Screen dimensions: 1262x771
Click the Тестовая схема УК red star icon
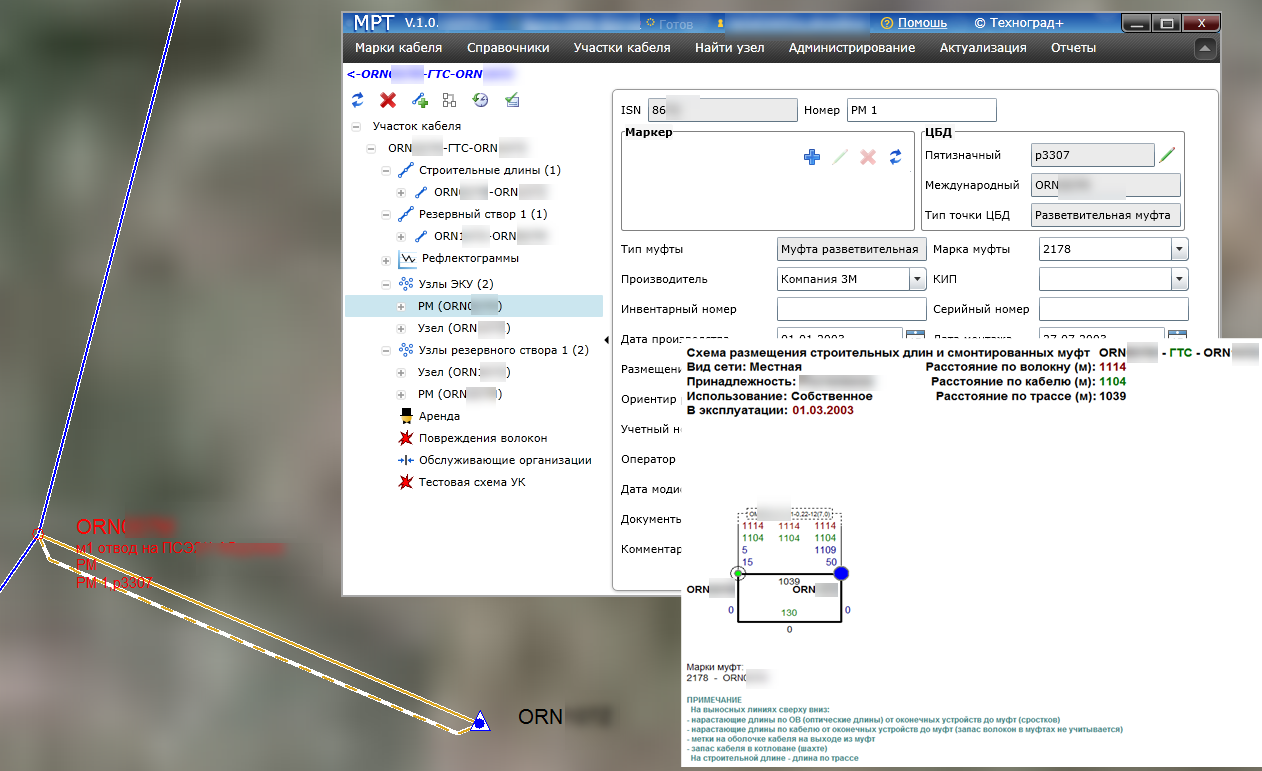[406, 482]
